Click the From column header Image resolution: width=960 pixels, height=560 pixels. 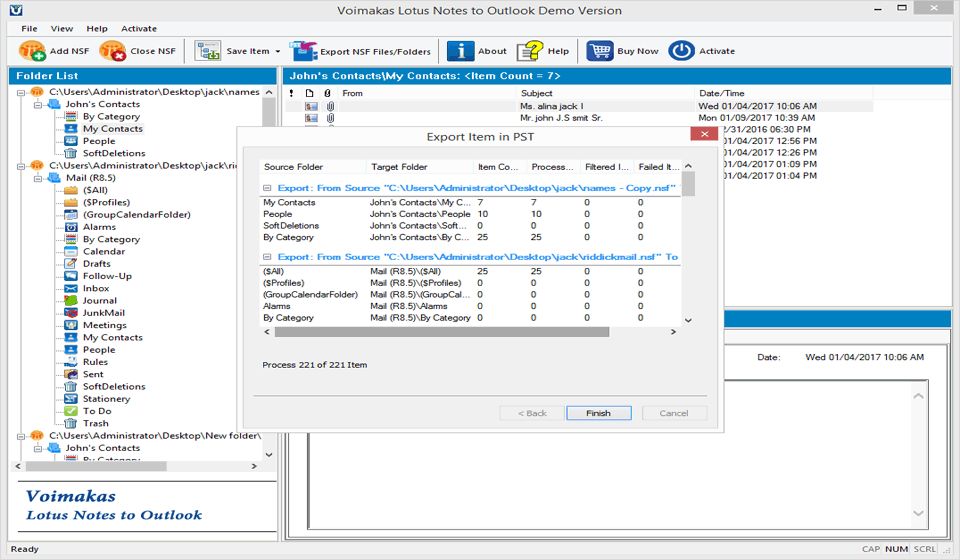click(427, 93)
